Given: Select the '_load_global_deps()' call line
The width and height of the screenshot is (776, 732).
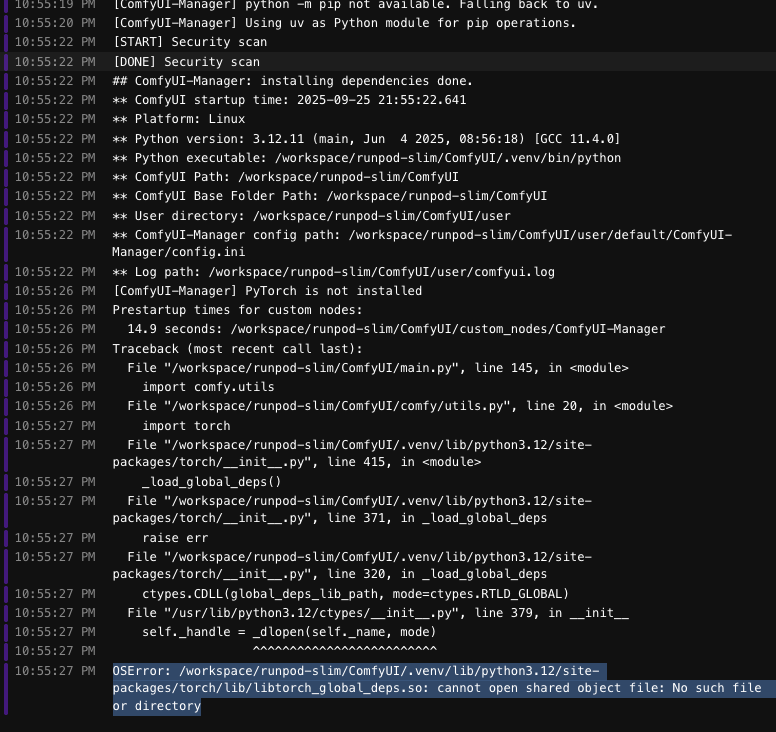Looking at the screenshot, I should [x=212, y=482].
